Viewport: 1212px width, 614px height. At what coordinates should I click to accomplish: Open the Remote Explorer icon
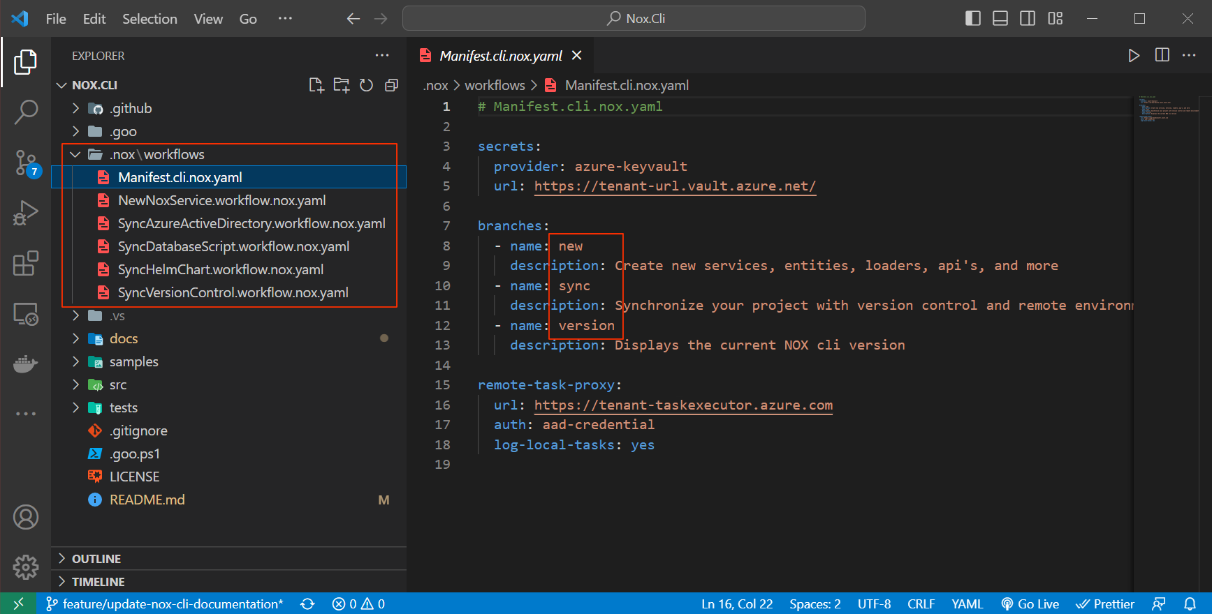point(26,314)
